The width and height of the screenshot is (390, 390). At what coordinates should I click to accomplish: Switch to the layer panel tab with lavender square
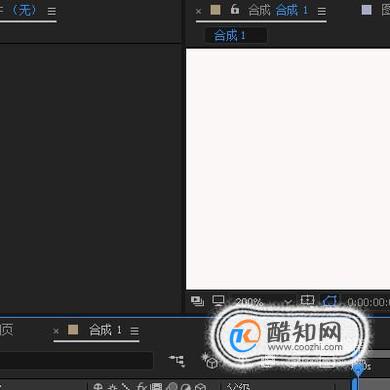coord(366,10)
